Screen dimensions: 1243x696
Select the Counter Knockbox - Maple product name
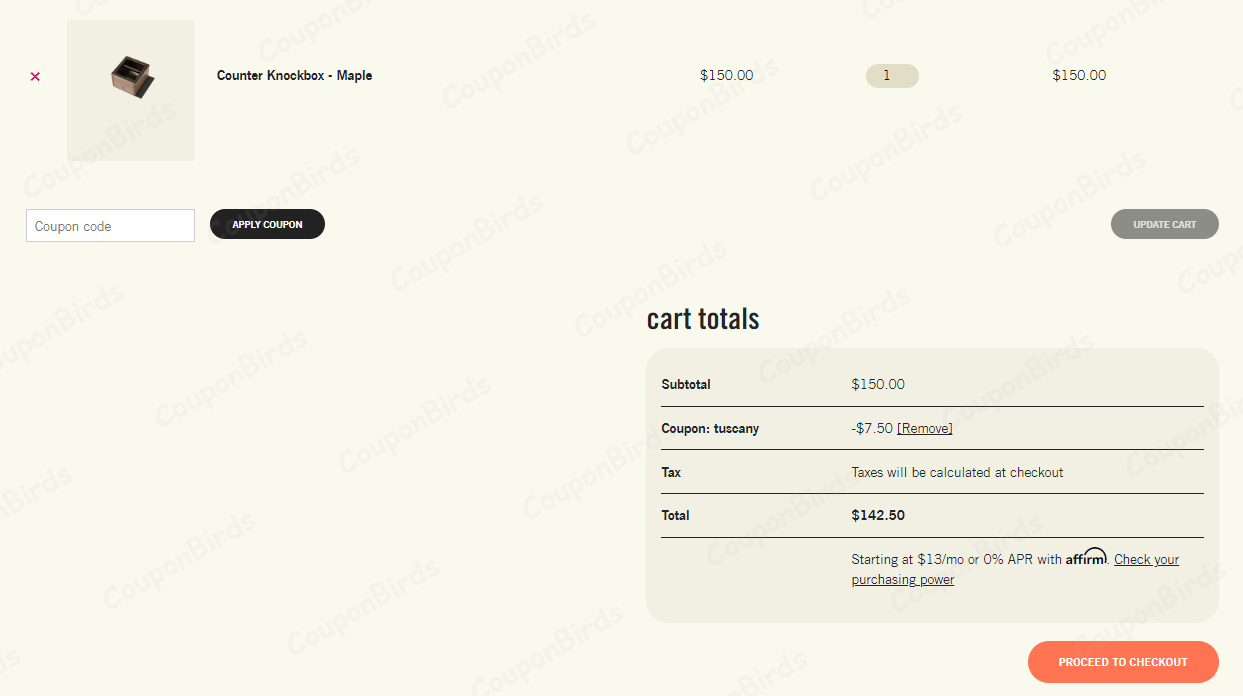pos(294,75)
